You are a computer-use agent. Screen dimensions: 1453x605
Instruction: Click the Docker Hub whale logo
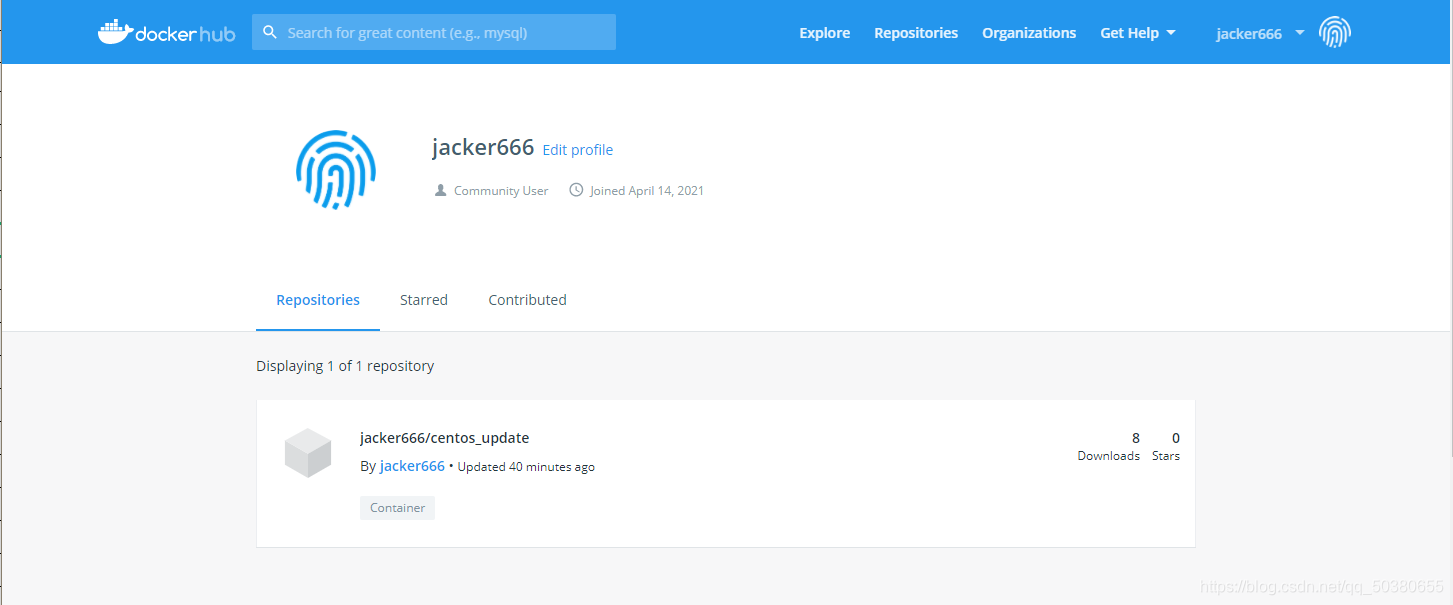point(113,31)
